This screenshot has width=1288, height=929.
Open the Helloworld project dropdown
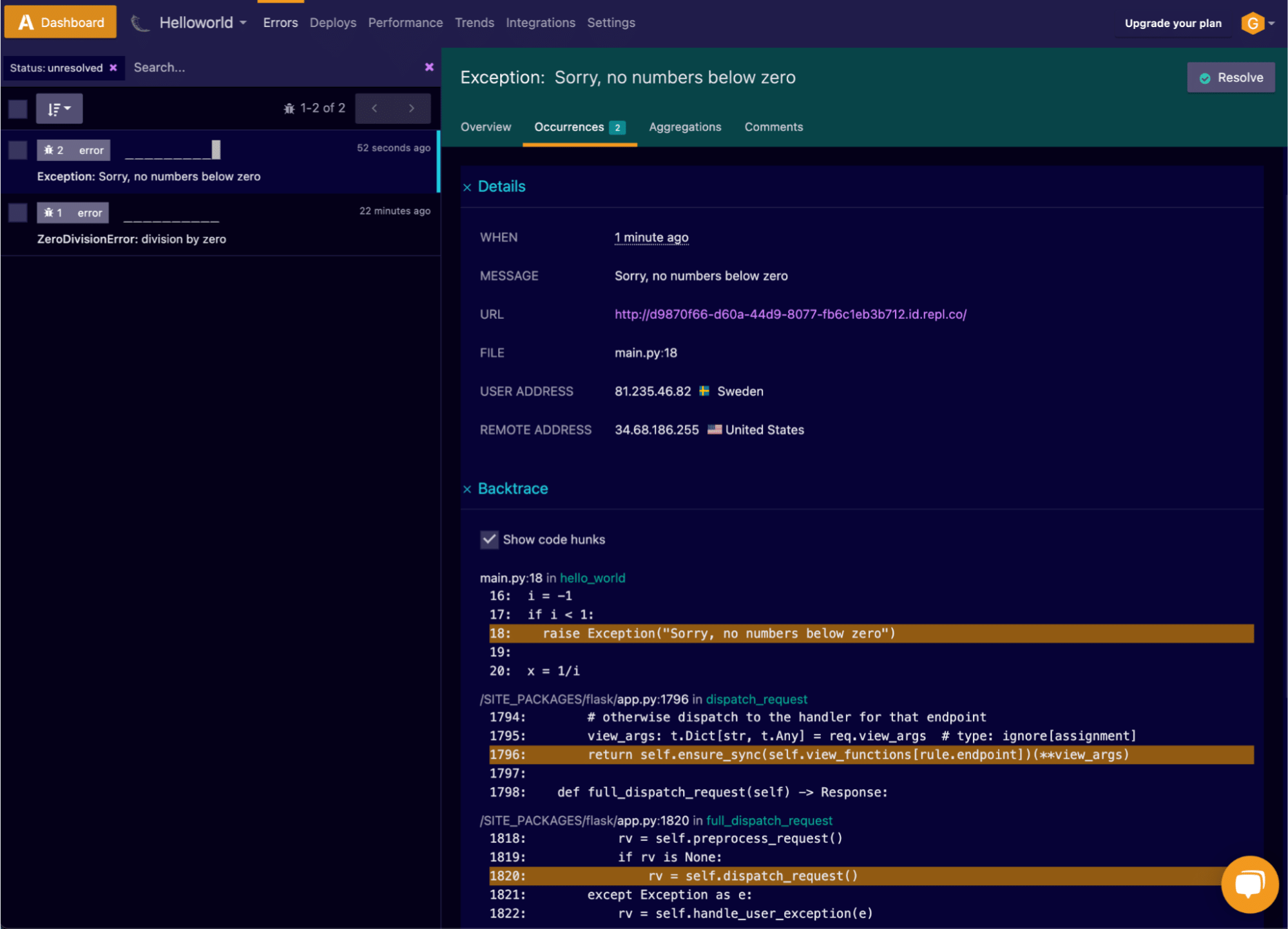pos(243,22)
